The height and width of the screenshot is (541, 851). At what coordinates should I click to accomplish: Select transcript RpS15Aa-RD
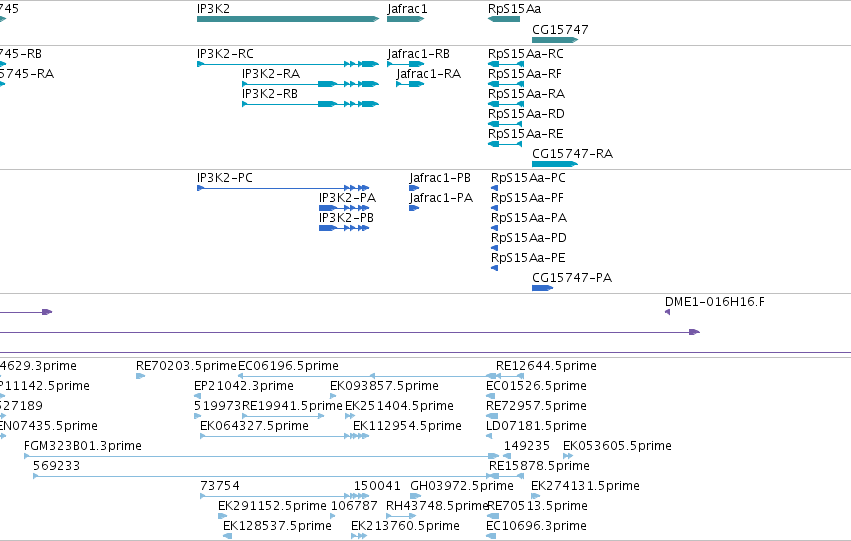pos(505,124)
